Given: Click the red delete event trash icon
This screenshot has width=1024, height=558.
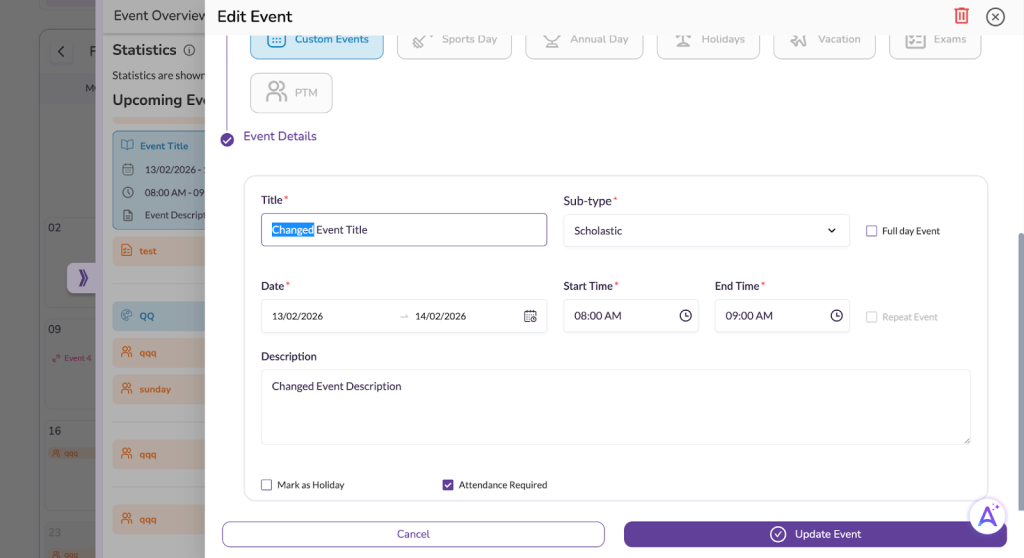Looking at the screenshot, I should [961, 16].
